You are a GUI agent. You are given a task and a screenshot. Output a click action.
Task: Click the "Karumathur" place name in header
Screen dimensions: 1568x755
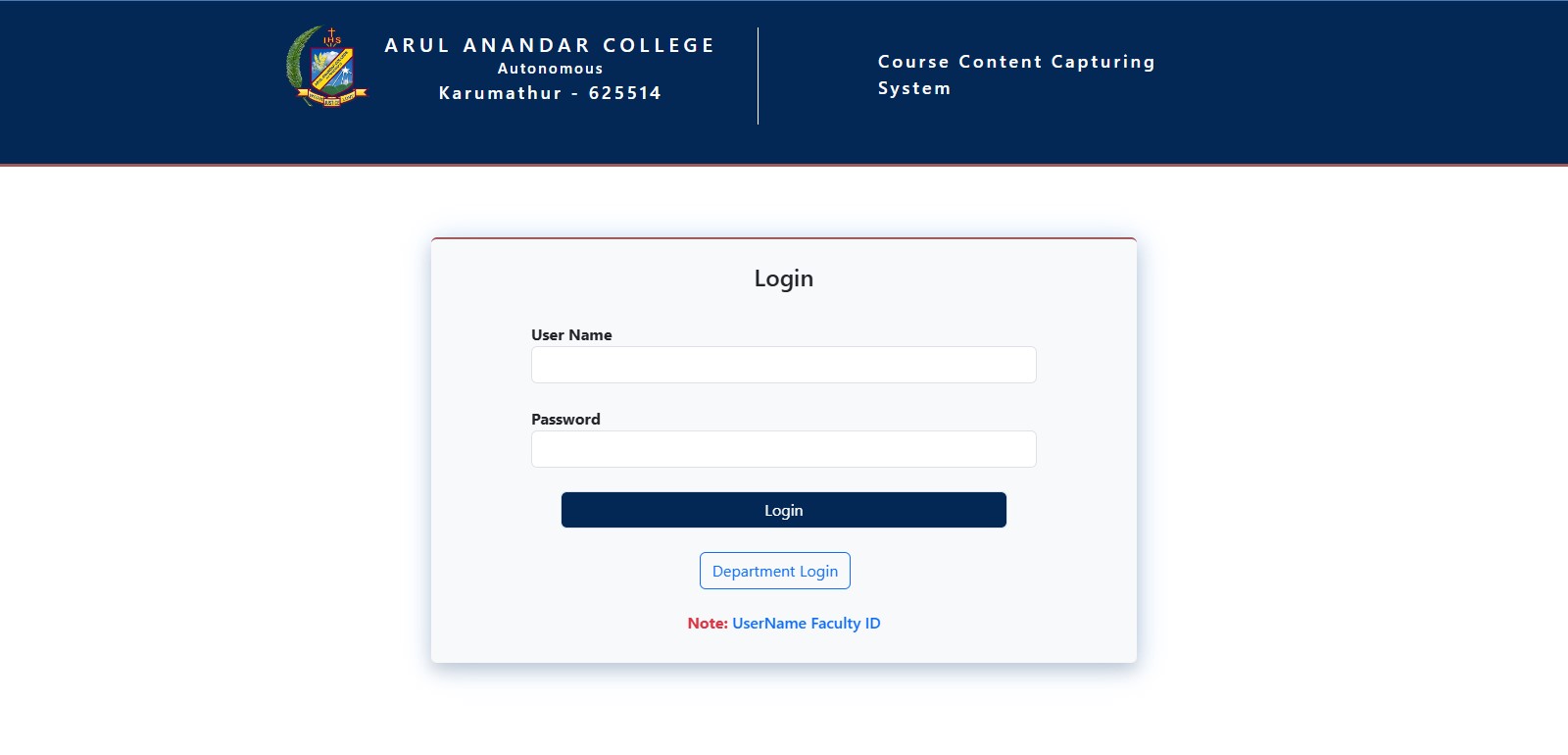coord(500,93)
